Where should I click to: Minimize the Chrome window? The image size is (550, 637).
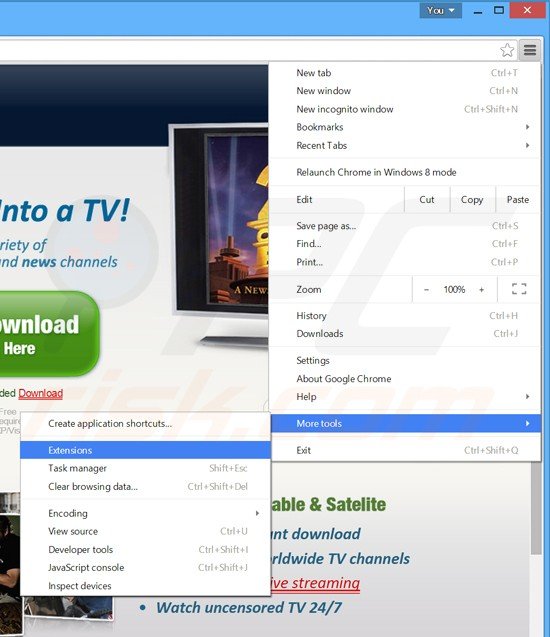[x=478, y=11]
